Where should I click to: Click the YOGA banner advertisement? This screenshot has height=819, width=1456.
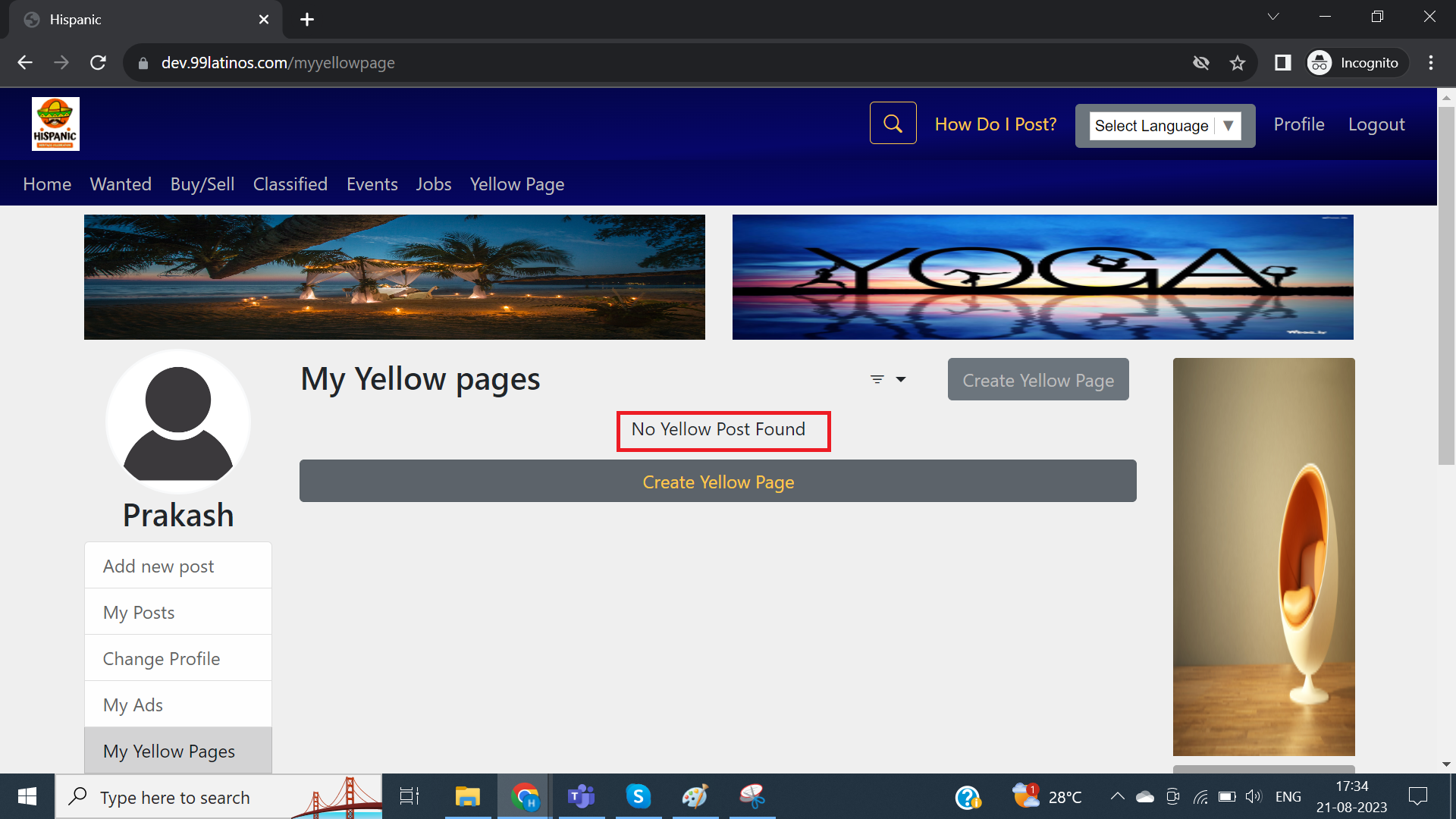click(1042, 277)
